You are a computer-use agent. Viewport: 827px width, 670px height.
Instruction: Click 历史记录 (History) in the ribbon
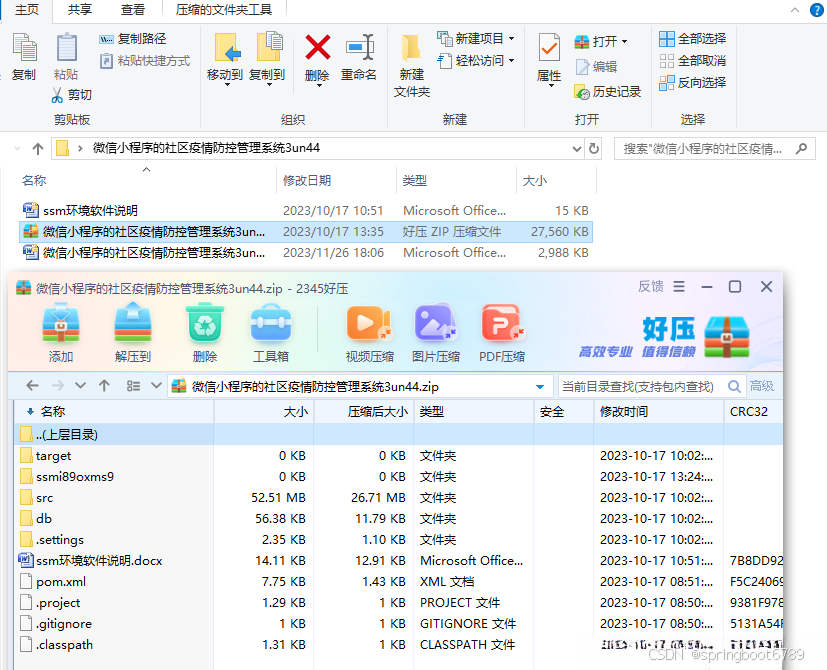tap(608, 92)
